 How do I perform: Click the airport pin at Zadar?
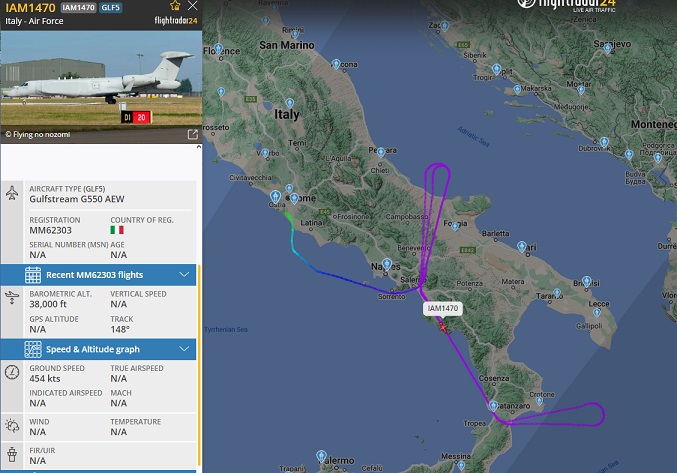click(444, 26)
